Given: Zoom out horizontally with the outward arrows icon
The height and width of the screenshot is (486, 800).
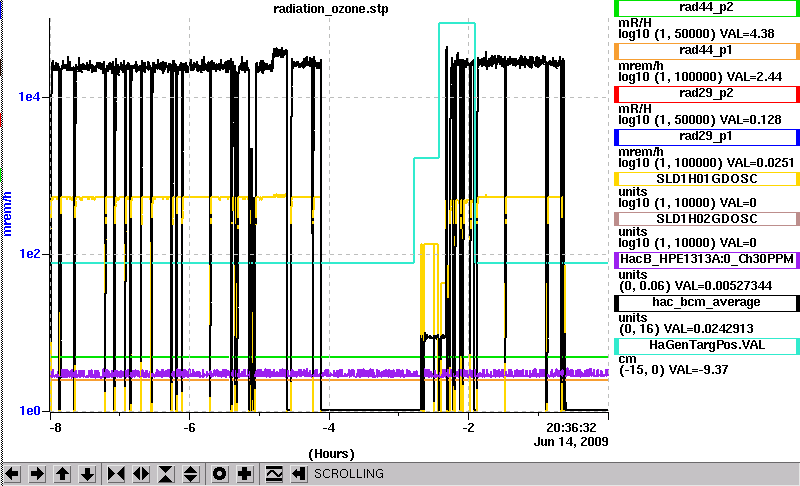Looking at the screenshot, I should tap(141, 474).
